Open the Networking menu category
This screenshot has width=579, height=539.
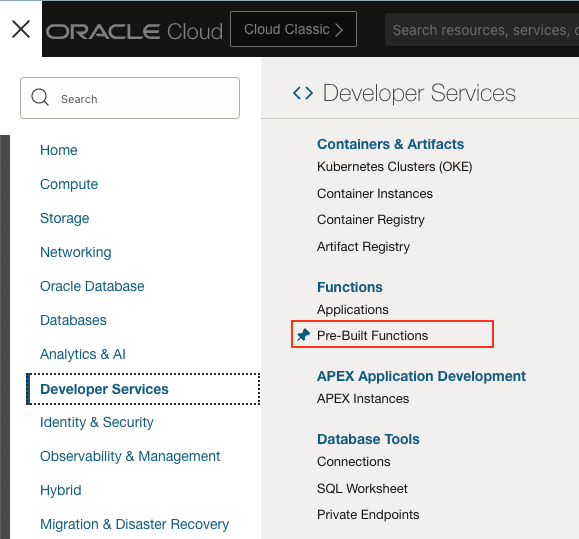click(x=76, y=252)
